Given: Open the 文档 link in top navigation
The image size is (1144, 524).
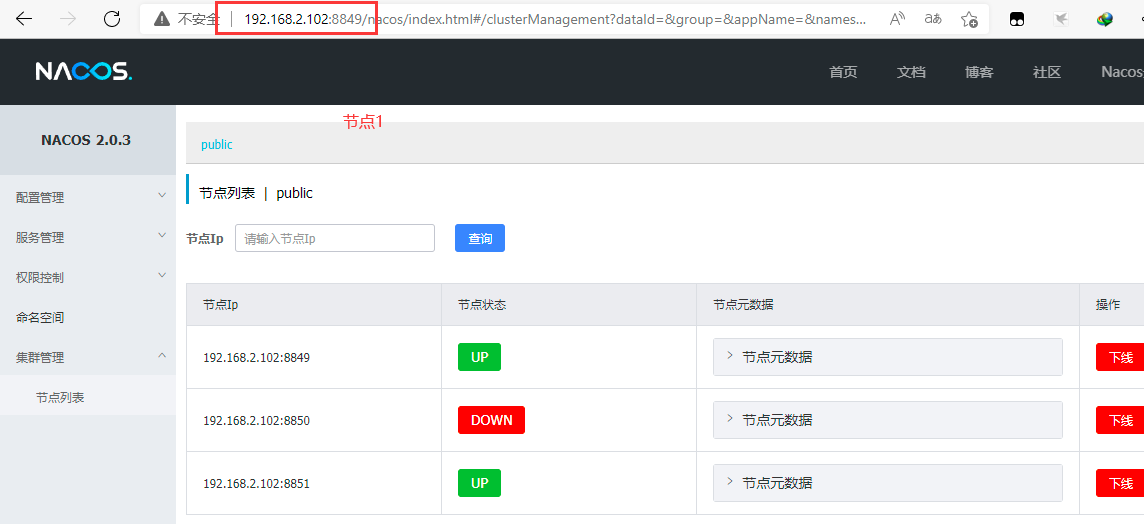Looking at the screenshot, I should point(911,72).
